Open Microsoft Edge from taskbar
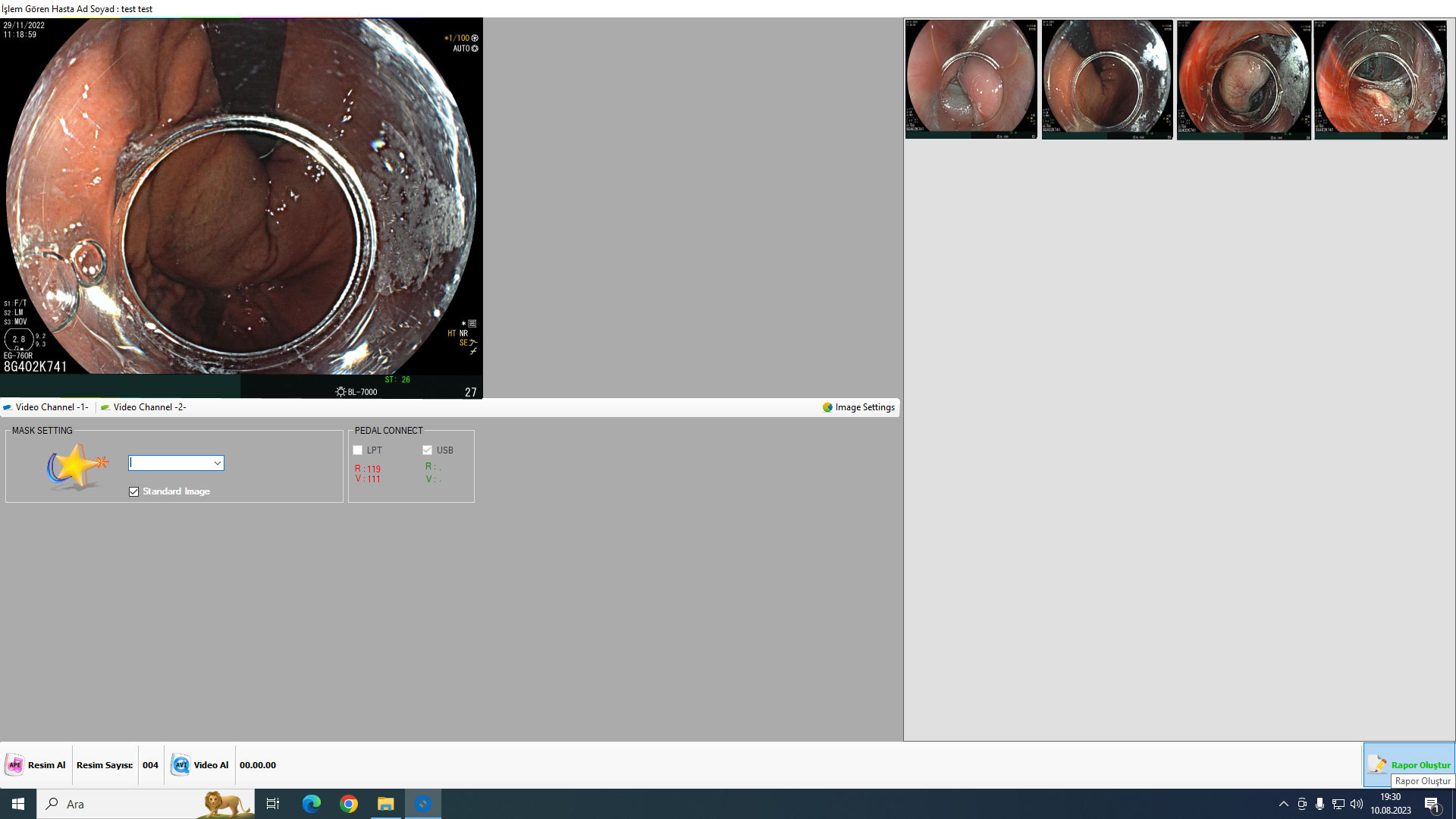Viewport: 1456px width, 819px height. [x=312, y=804]
